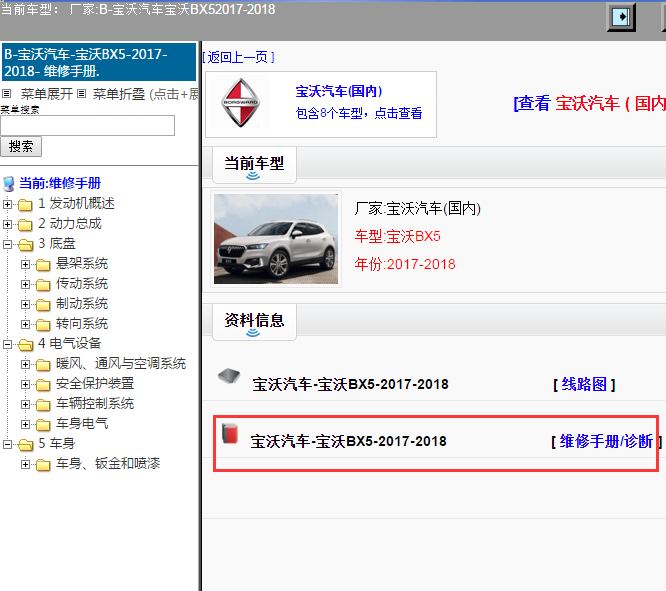Select 5 车身 in the tree
Image resolution: width=666 pixels, height=591 pixels.
click(57, 444)
